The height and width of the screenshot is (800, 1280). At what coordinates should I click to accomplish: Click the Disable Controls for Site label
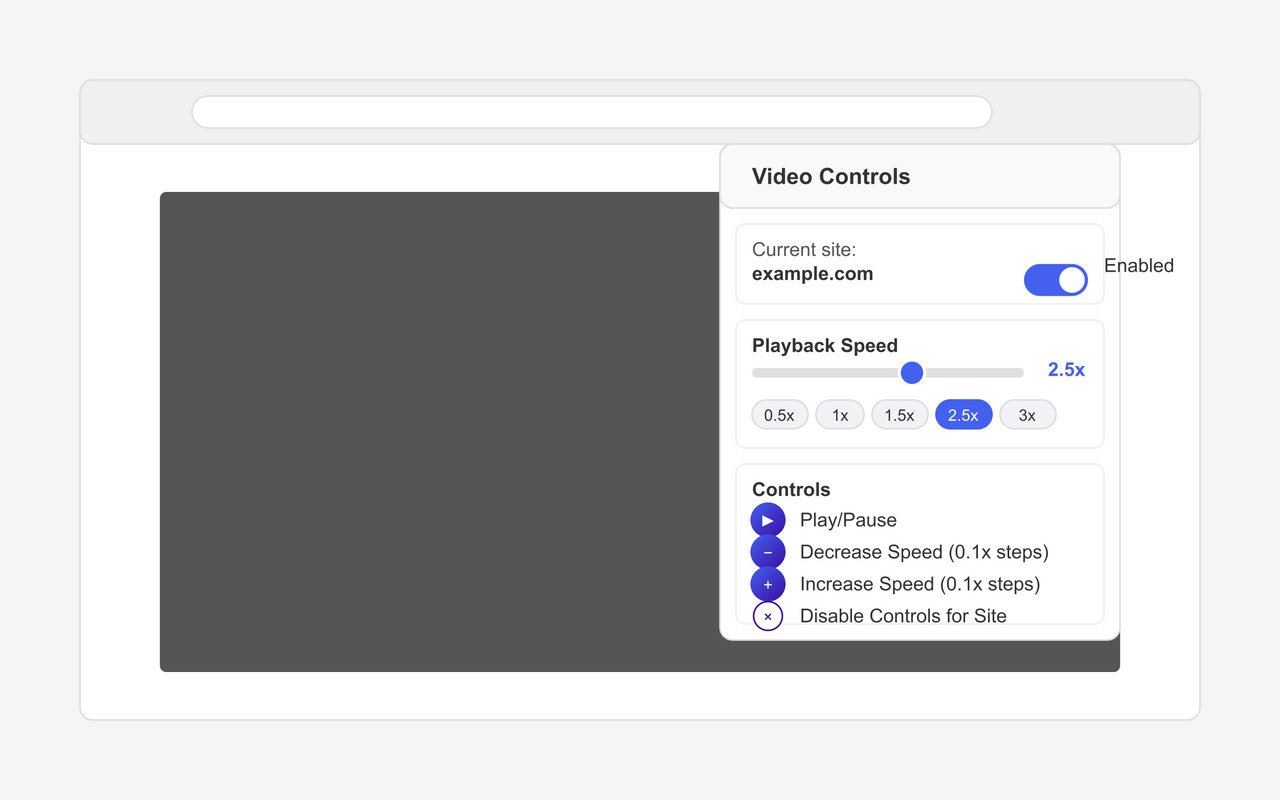point(903,616)
